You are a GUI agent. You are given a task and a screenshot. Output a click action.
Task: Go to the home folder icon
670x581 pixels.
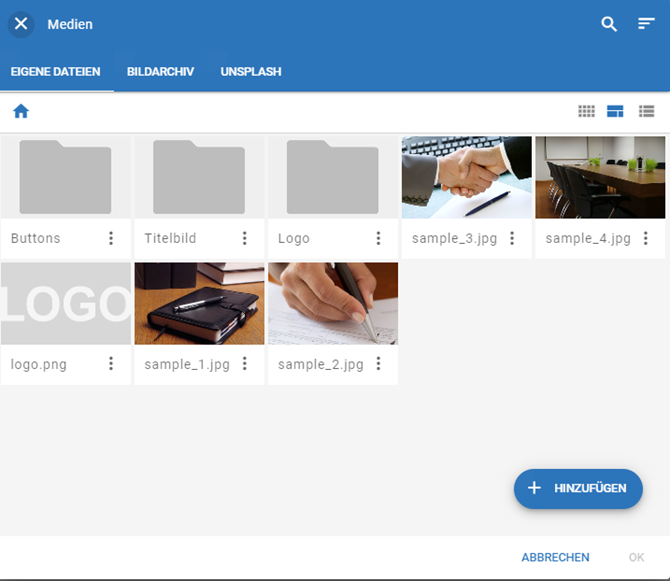(21, 111)
